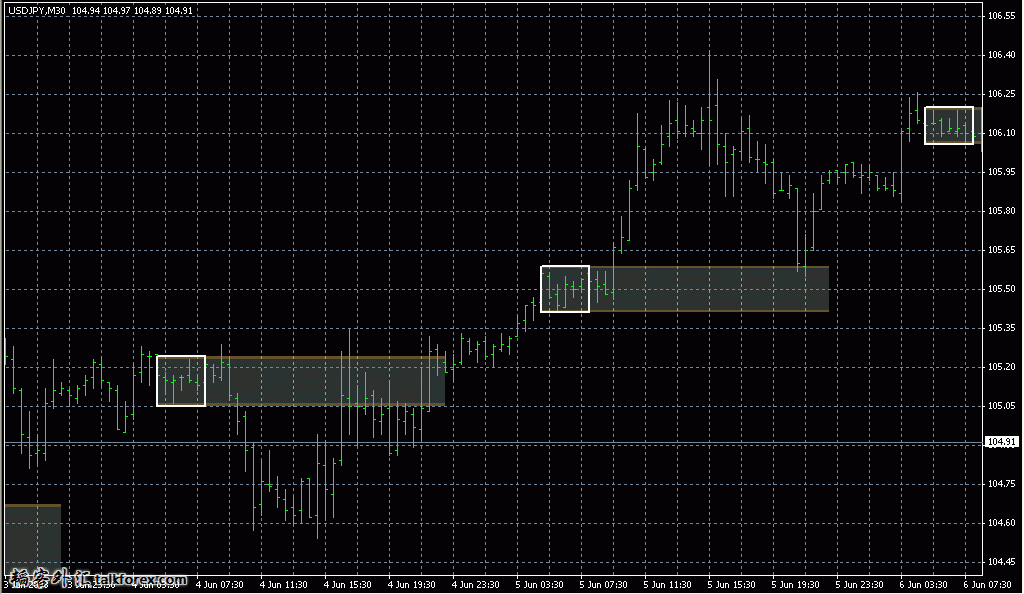Select the 105.80 price axis label
Screen dimensions: 1024x594
pyautogui.click(x=1001, y=211)
